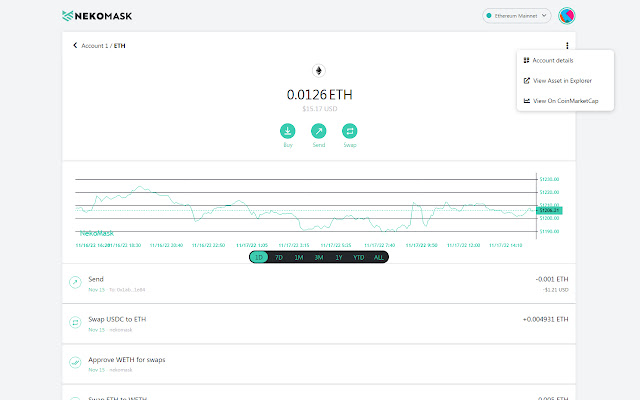Click the Send transaction icon in list
This screenshot has height=400, width=640.
coord(75,283)
